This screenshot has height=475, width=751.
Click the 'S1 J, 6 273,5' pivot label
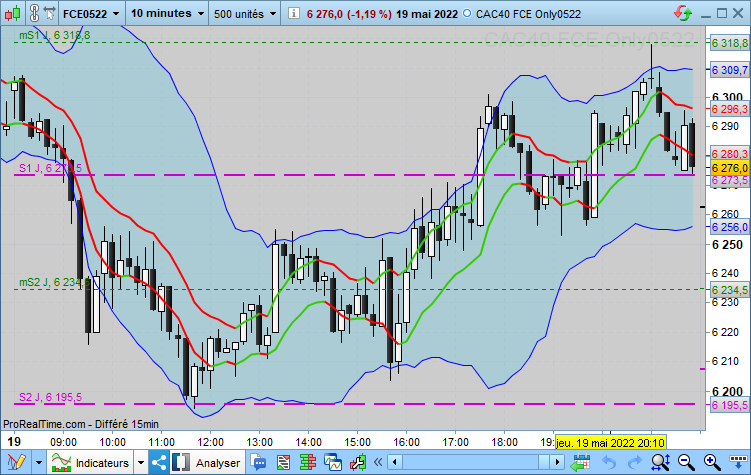[50, 168]
